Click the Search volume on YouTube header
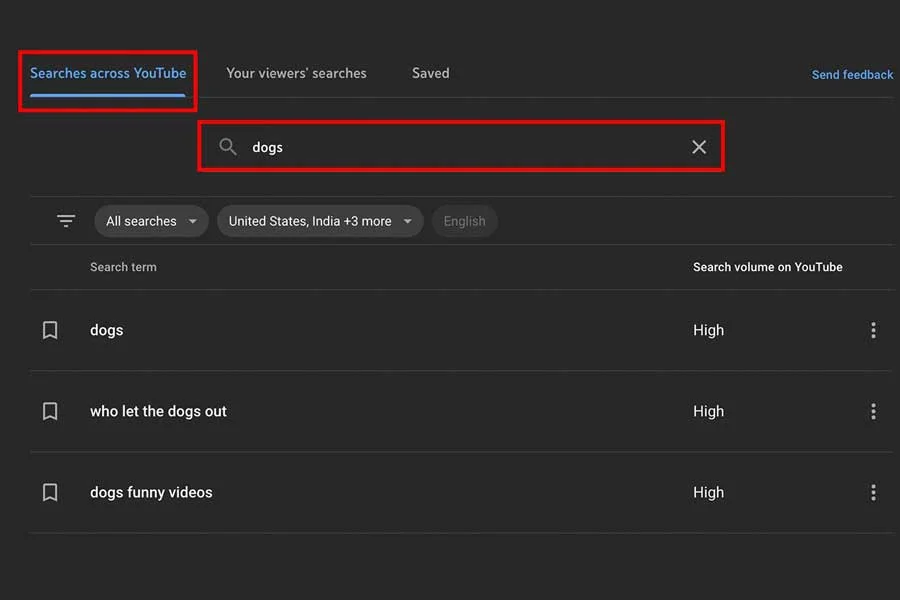 (x=768, y=267)
